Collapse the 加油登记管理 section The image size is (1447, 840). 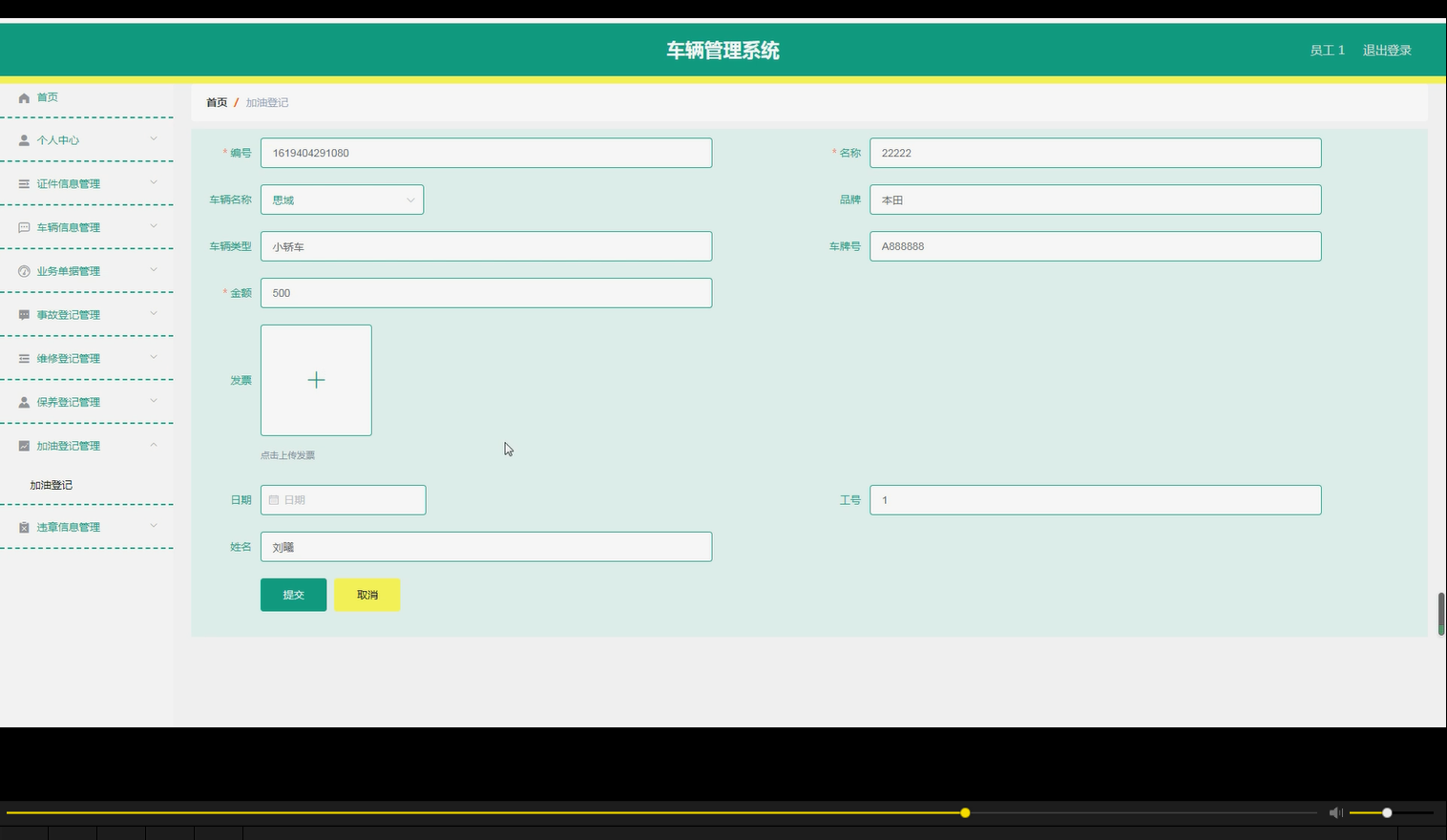point(153,445)
